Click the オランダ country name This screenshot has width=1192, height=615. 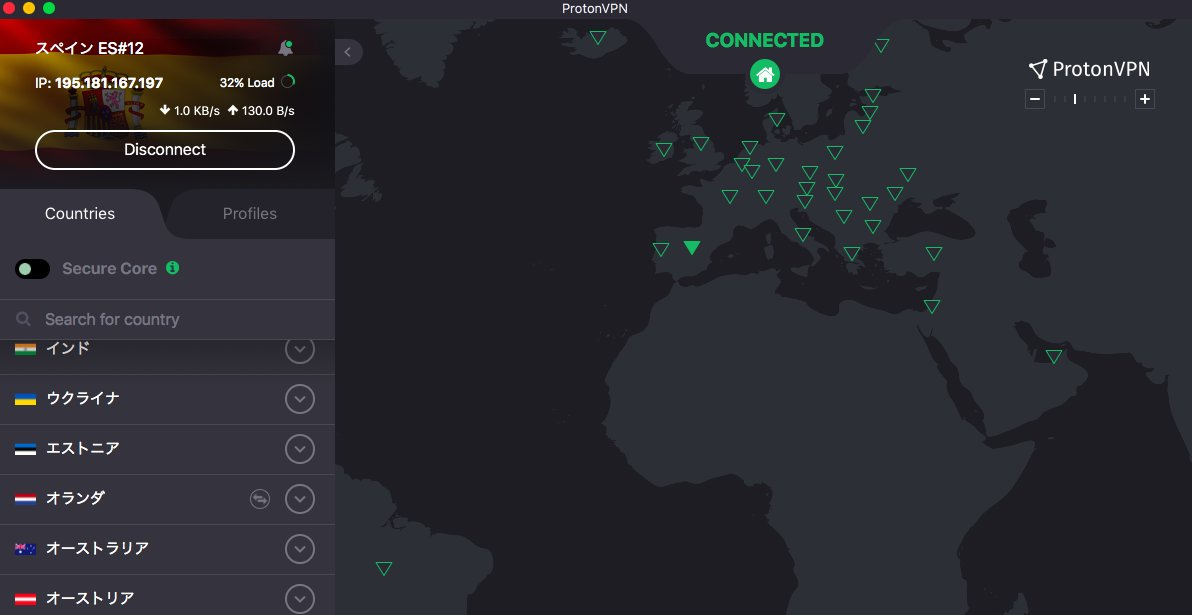click(x=75, y=499)
